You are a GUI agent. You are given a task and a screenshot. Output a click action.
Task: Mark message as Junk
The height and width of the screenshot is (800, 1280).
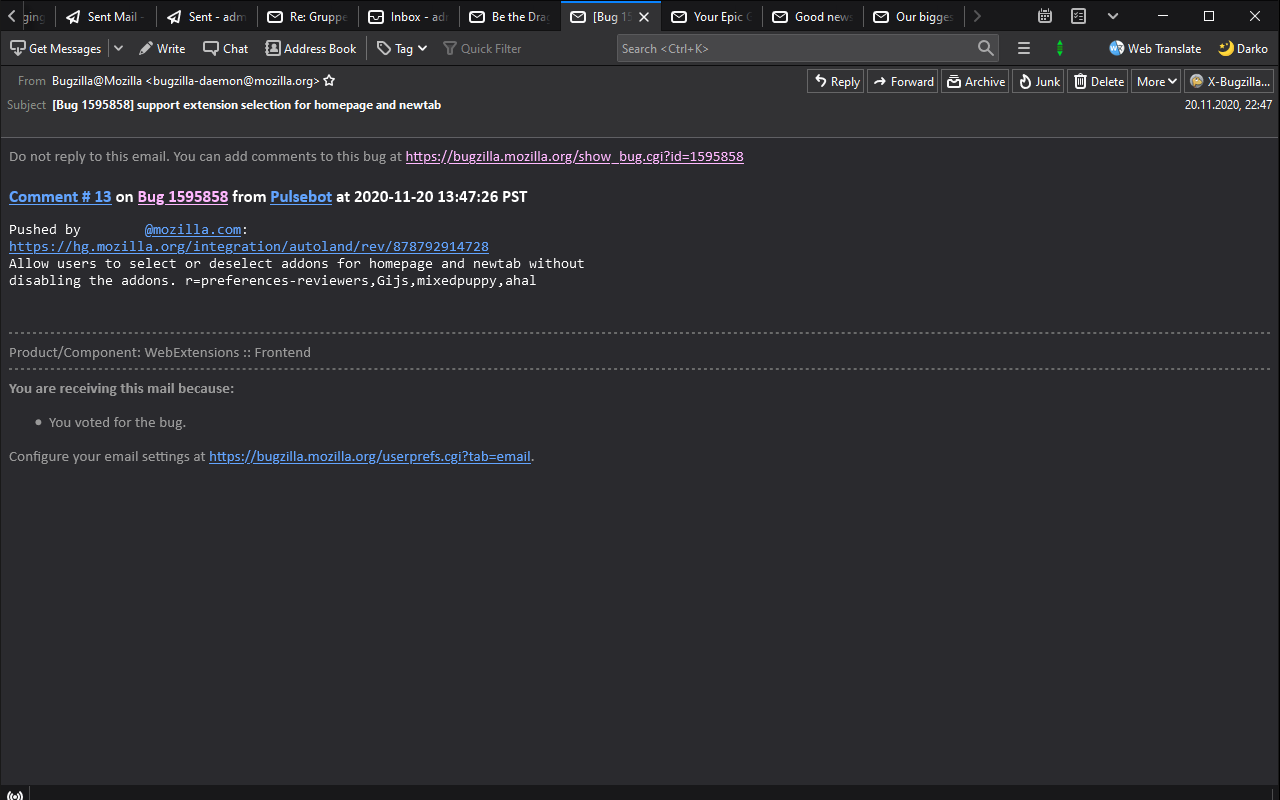tap(1039, 82)
